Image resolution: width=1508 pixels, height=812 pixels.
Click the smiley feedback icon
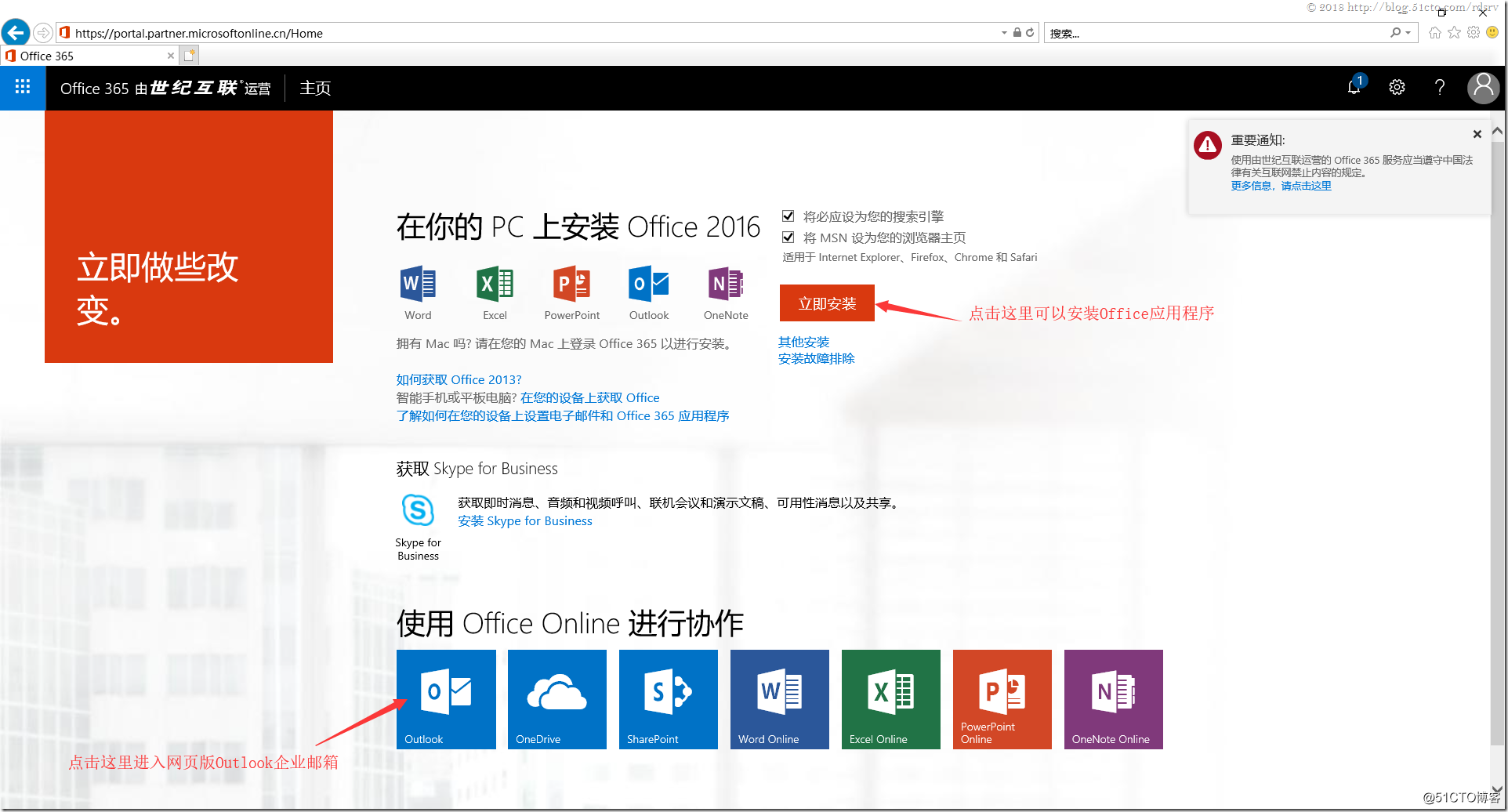[x=1492, y=33]
